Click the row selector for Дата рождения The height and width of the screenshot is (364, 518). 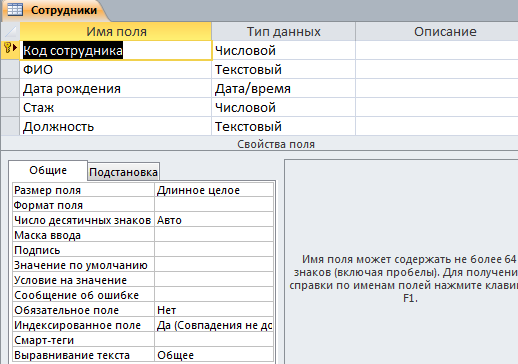click(10, 89)
